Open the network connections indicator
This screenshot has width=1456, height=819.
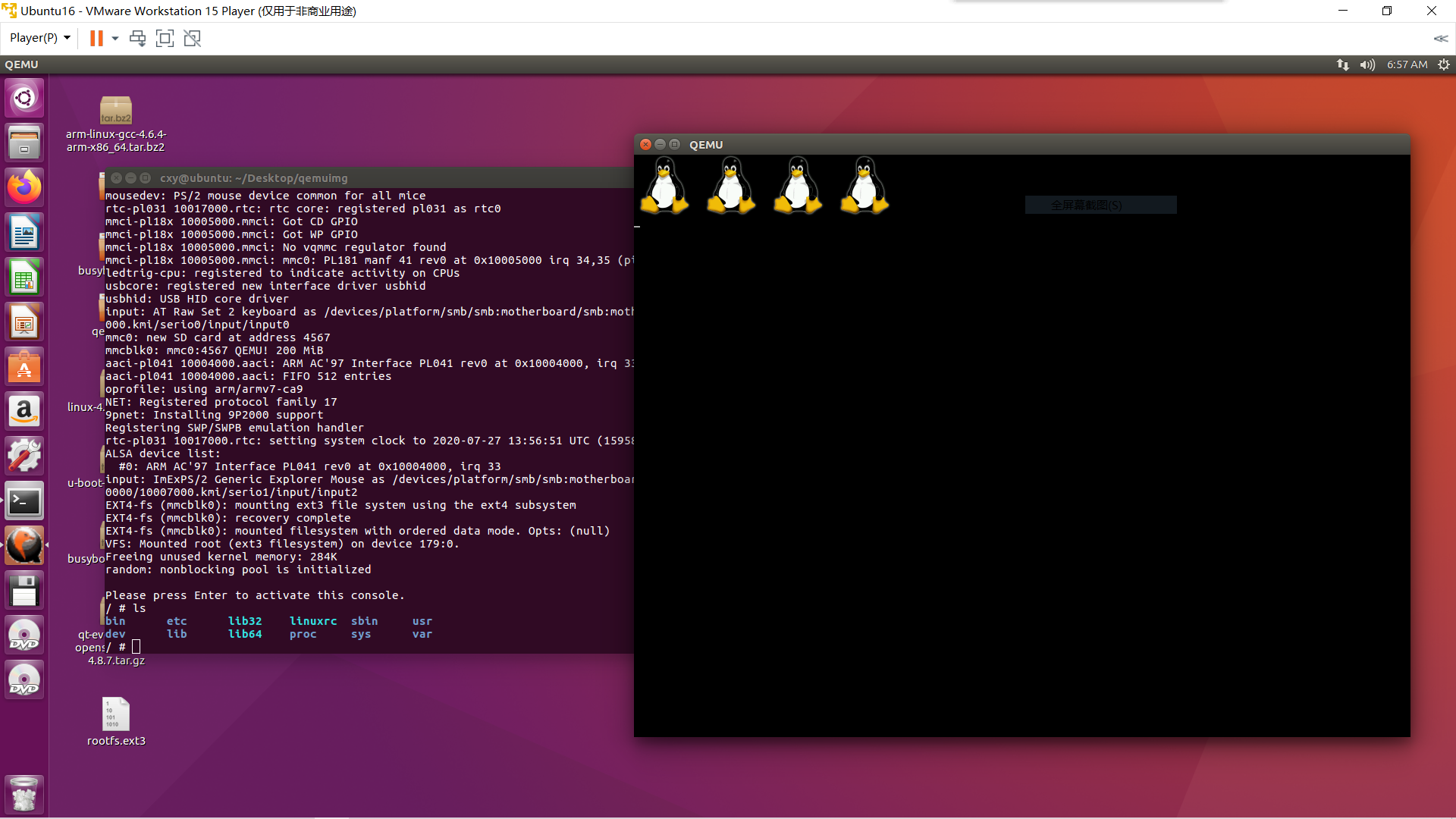click(x=1342, y=64)
